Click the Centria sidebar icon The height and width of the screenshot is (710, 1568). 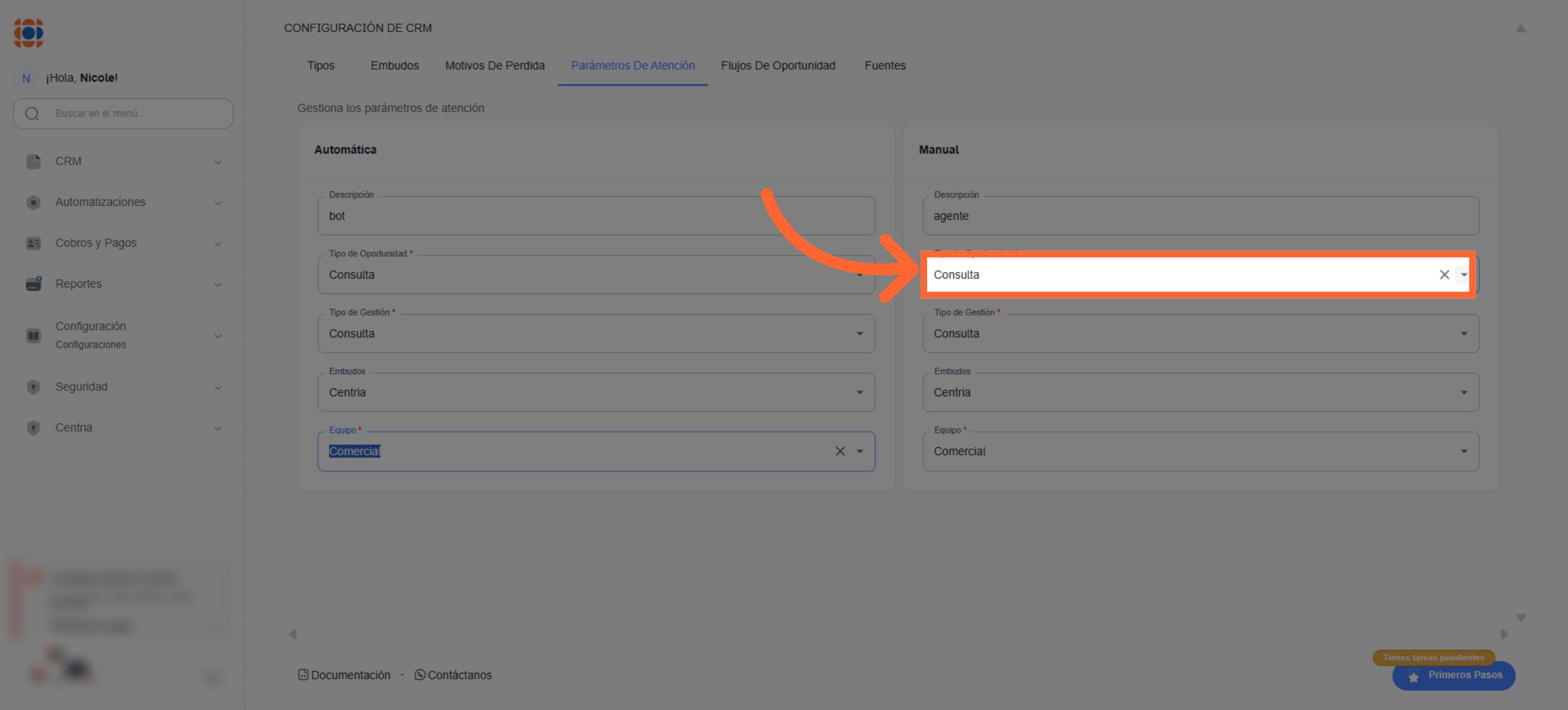(x=33, y=428)
